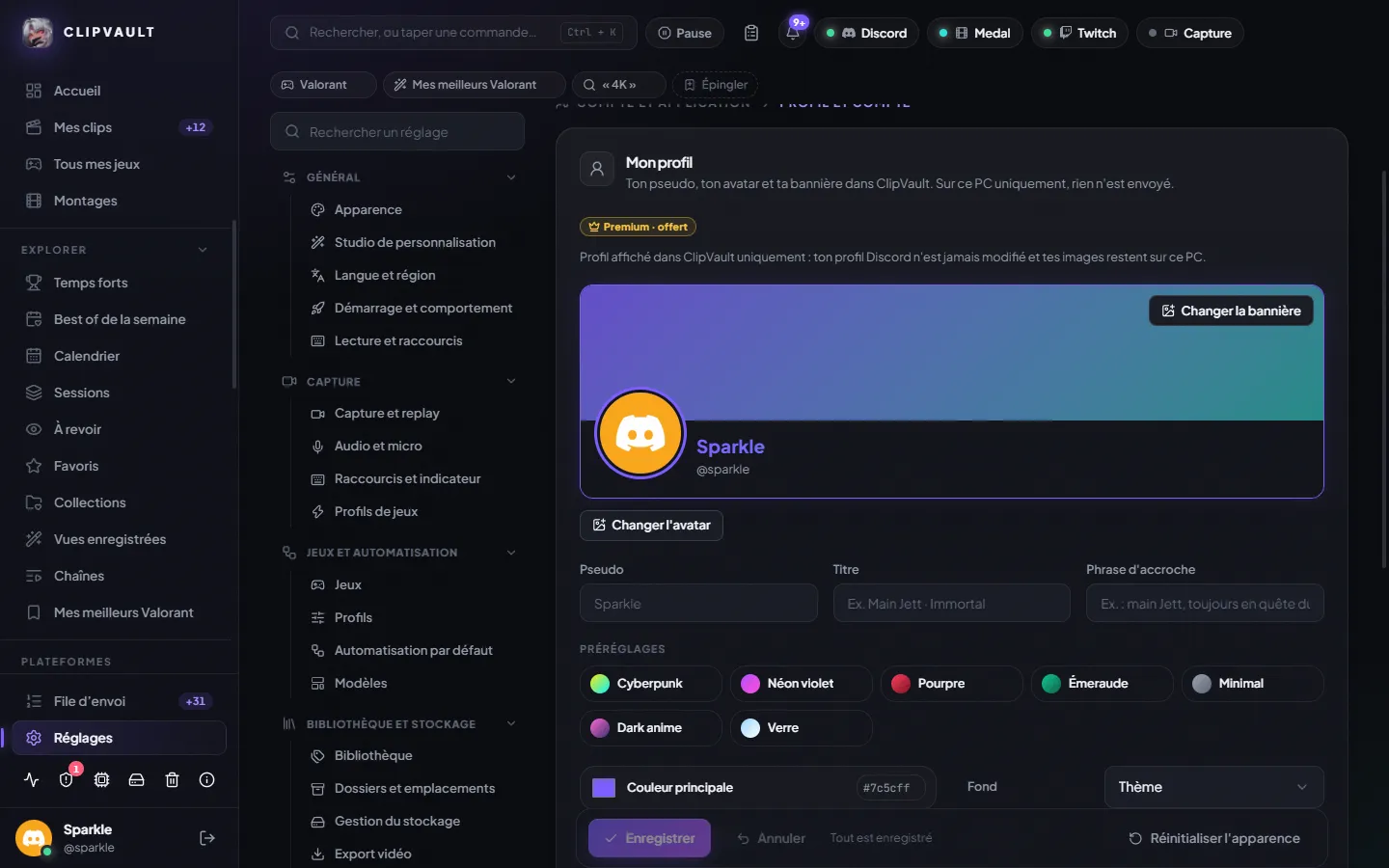Toggle the Capture status pill
This screenshot has width=1389, height=868.
coord(1189,33)
